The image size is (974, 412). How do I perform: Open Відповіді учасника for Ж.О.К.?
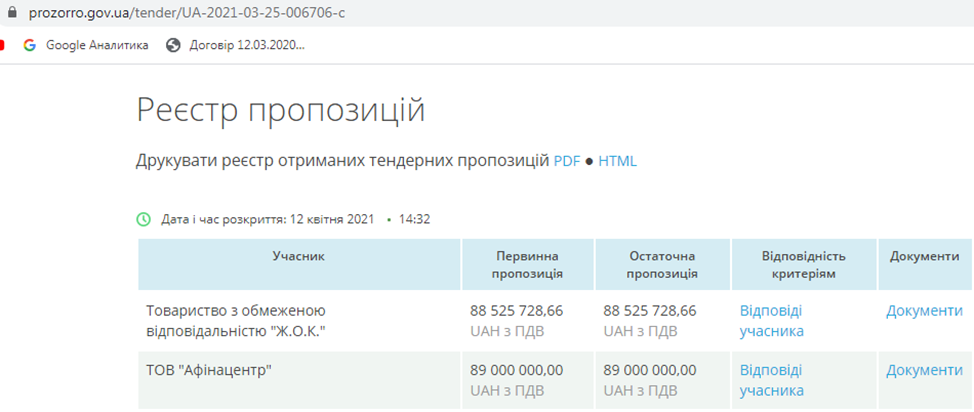(x=771, y=321)
